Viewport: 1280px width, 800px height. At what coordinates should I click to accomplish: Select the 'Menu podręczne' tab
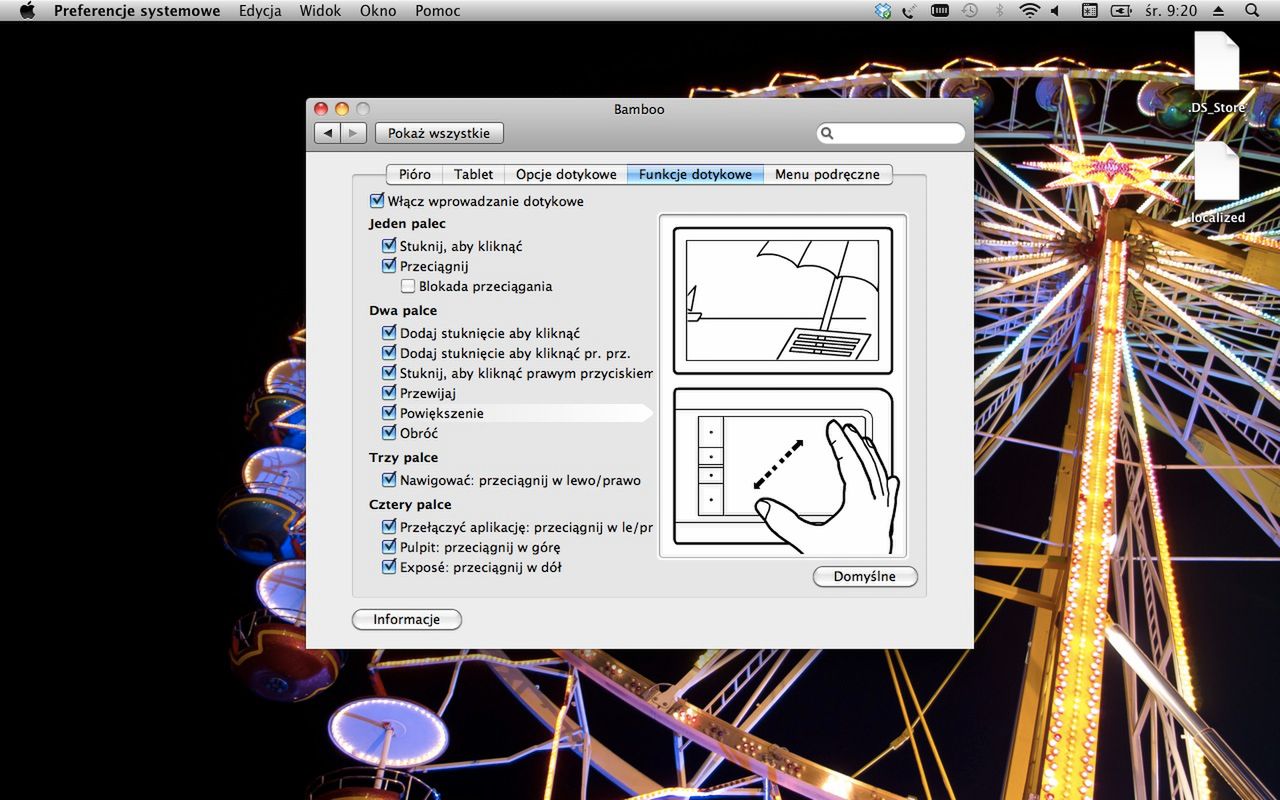tap(827, 174)
